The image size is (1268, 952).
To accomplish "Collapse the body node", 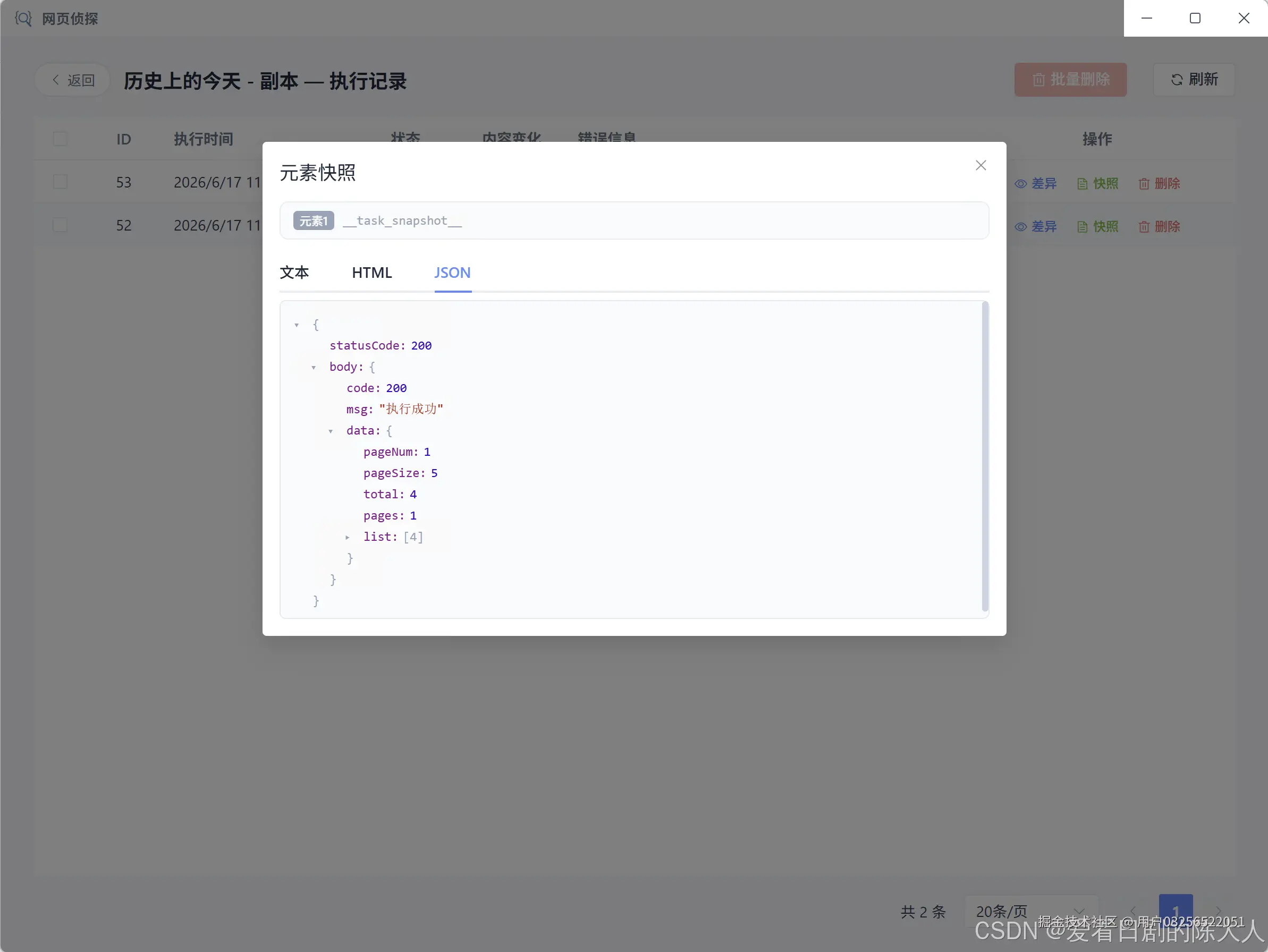I will tap(314, 368).
